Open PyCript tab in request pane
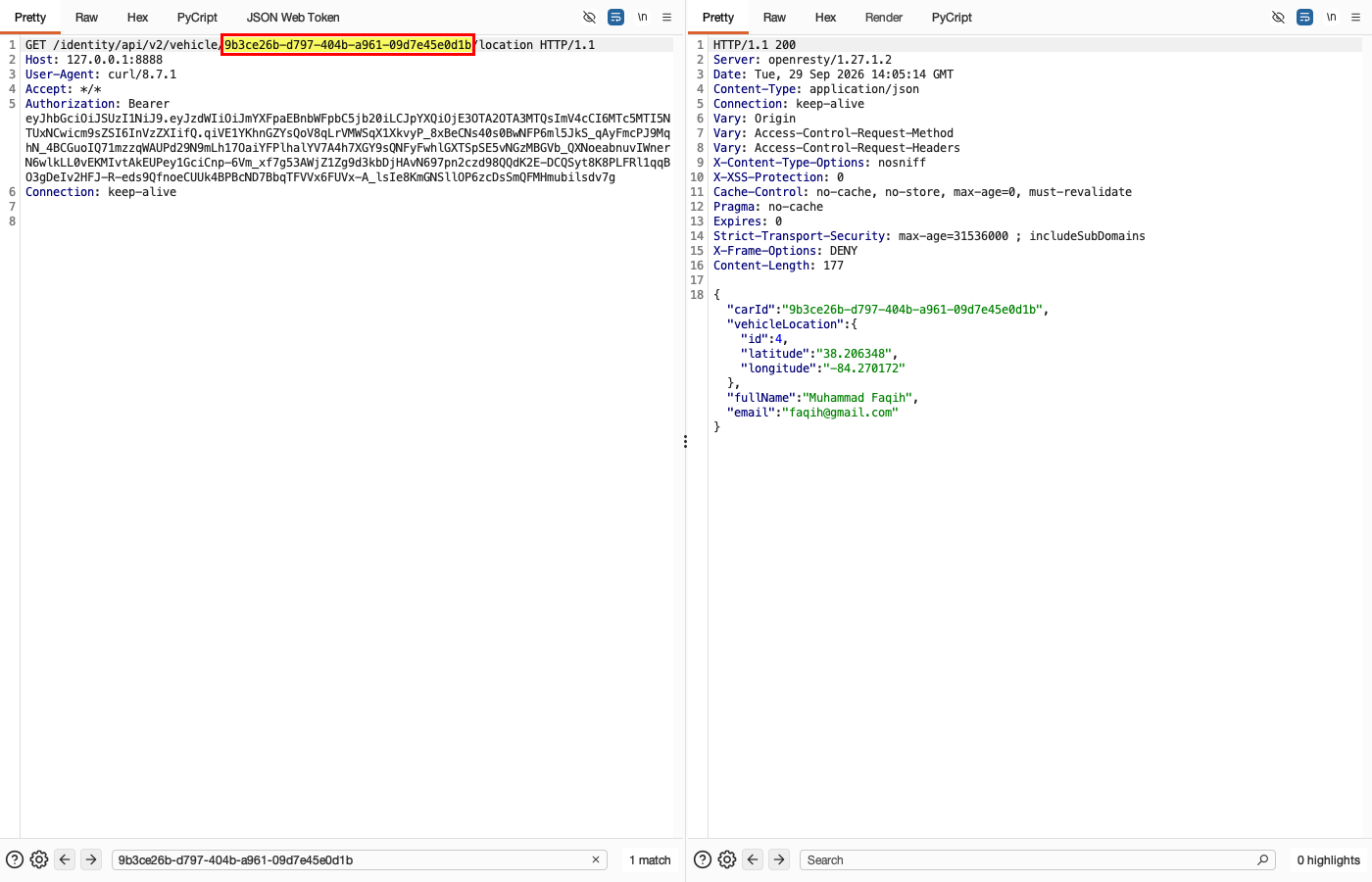 click(197, 18)
